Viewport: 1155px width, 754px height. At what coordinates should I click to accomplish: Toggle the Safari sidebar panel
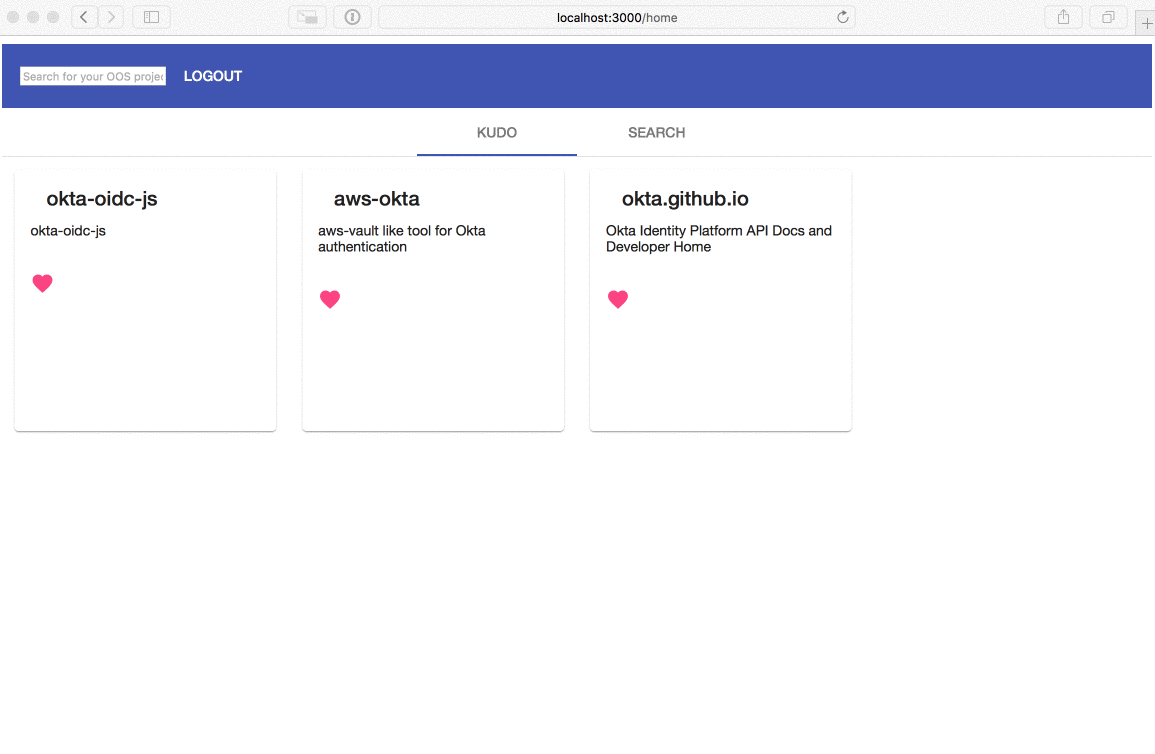151,17
